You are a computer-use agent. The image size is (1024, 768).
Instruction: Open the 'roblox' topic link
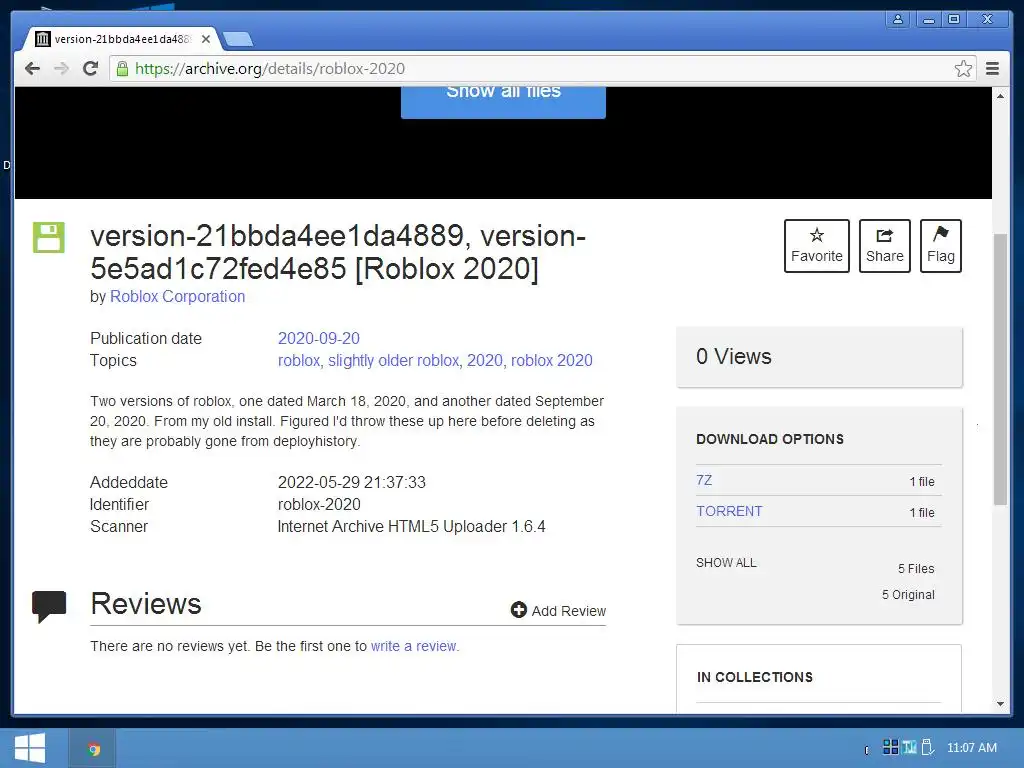point(299,360)
